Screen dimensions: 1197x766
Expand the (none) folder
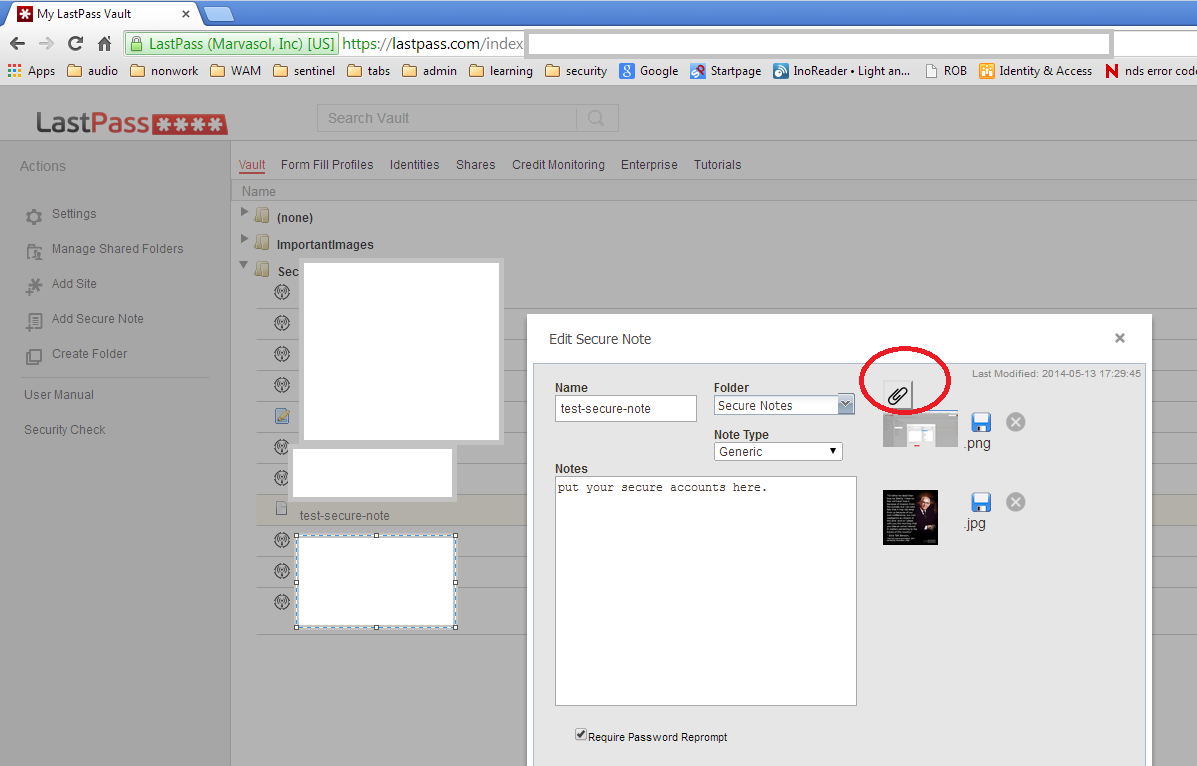(x=244, y=212)
